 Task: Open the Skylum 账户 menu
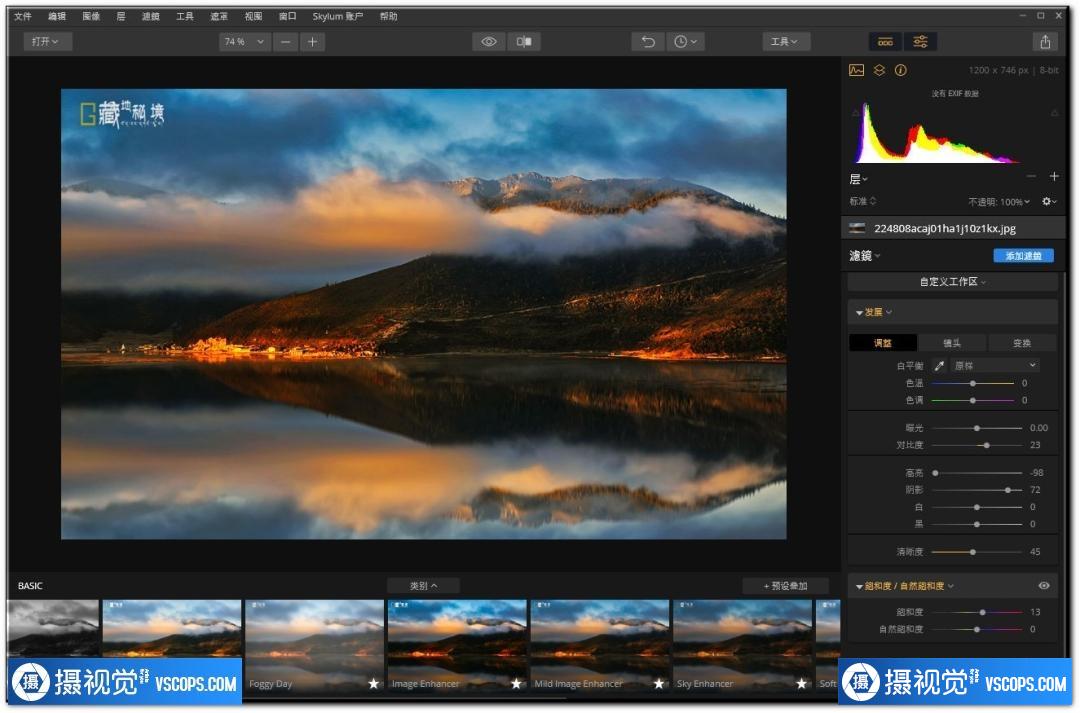pyautogui.click(x=338, y=17)
